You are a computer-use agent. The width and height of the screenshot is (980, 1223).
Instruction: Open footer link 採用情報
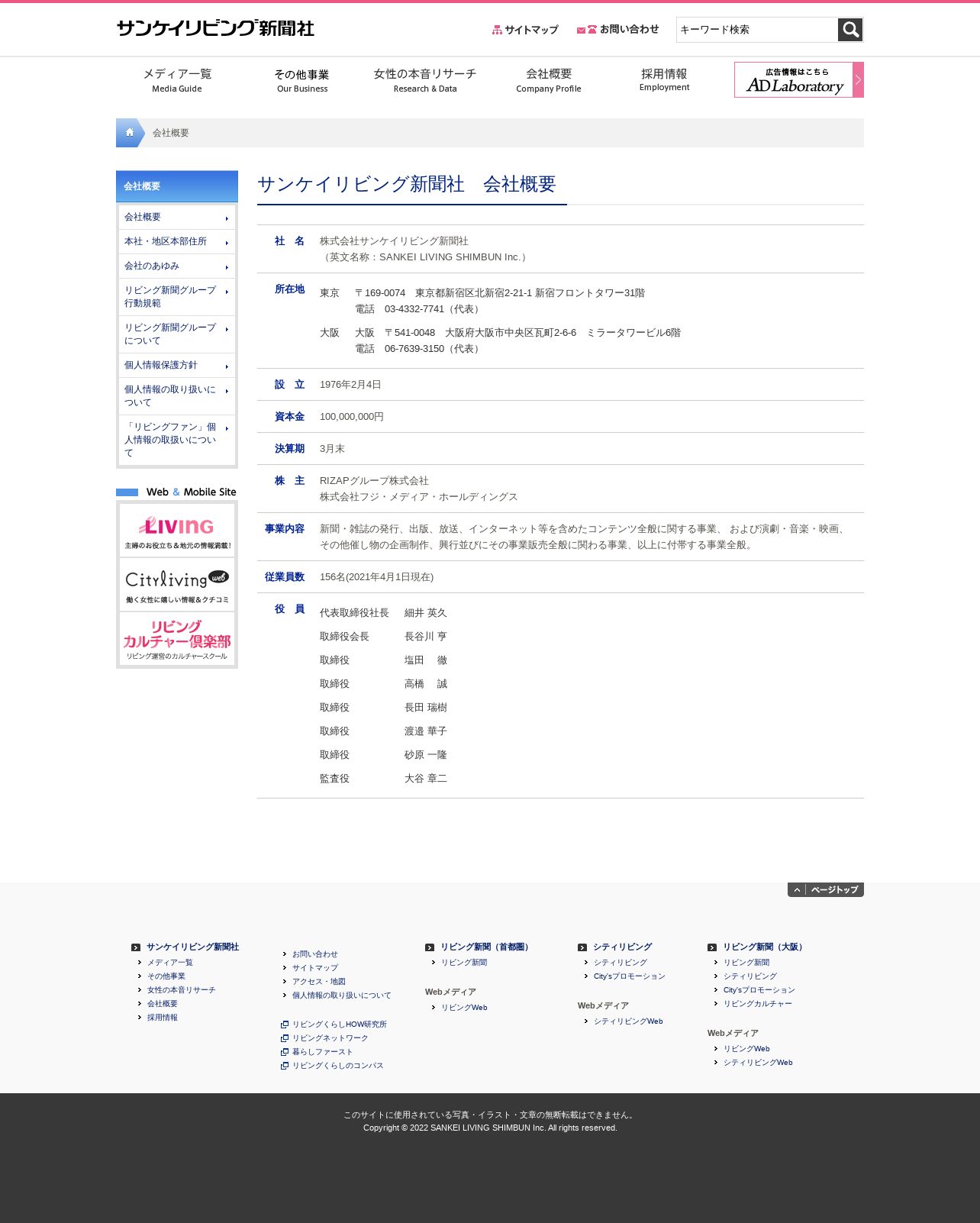pyautogui.click(x=163, y=1018)
